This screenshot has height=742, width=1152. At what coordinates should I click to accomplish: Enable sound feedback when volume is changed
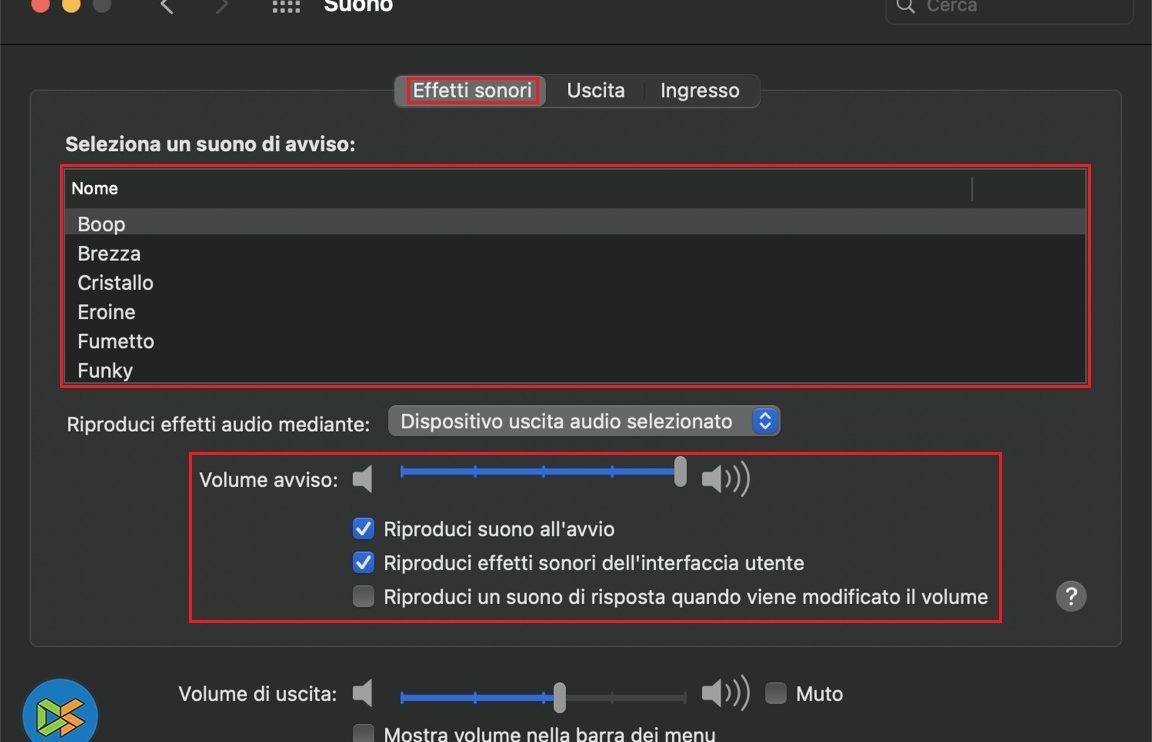tap(364, 597)
